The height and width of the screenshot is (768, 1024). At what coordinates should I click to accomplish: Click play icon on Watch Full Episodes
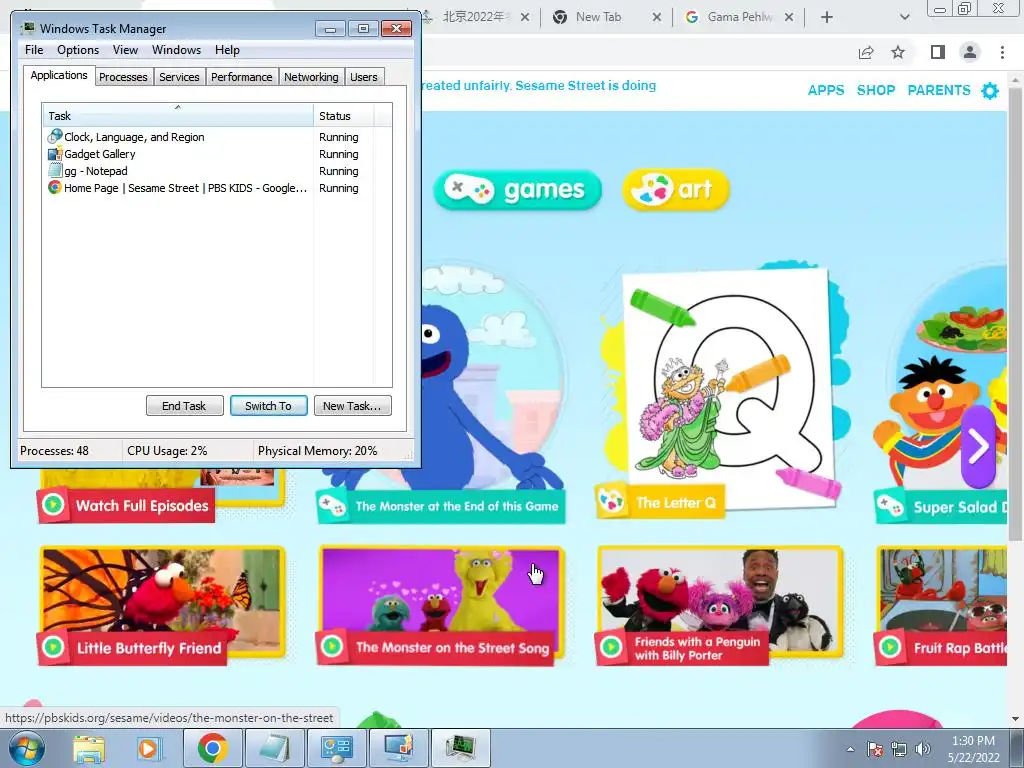point(53,505)
